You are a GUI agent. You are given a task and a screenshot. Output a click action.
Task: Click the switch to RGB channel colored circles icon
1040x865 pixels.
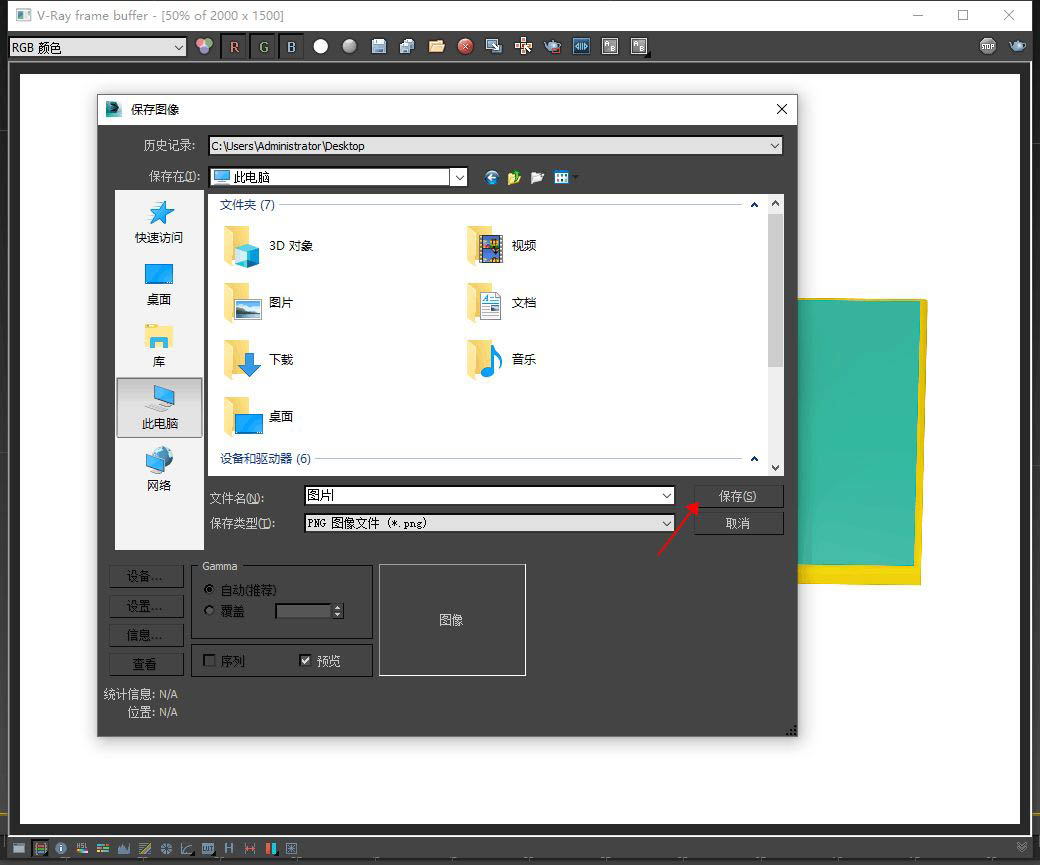(x=204, y=46)
